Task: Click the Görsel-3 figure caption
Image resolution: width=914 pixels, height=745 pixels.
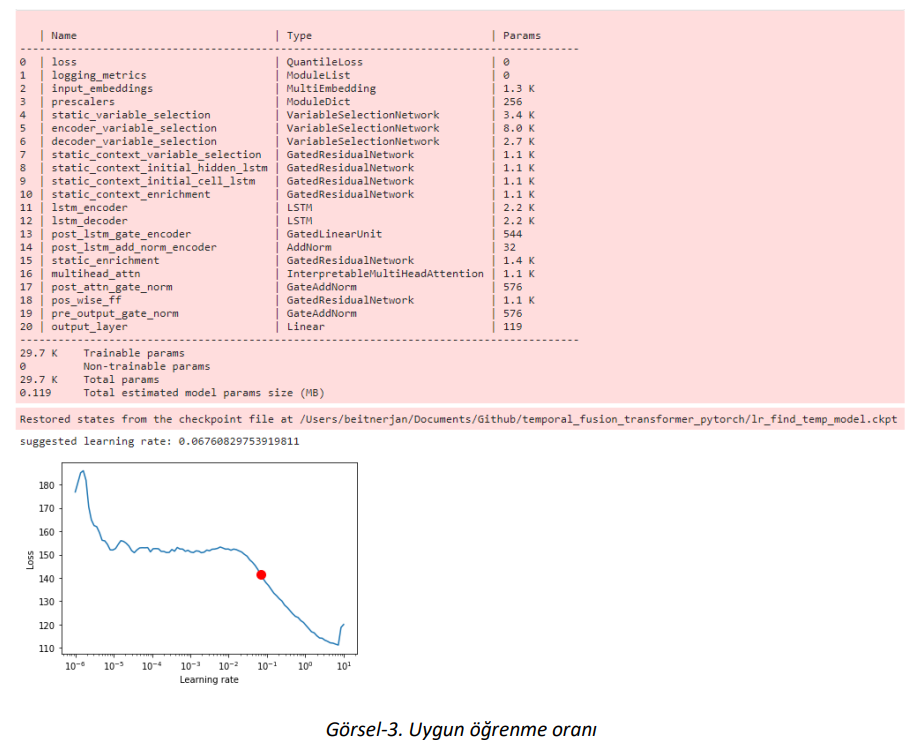Action: click(461, 728)
